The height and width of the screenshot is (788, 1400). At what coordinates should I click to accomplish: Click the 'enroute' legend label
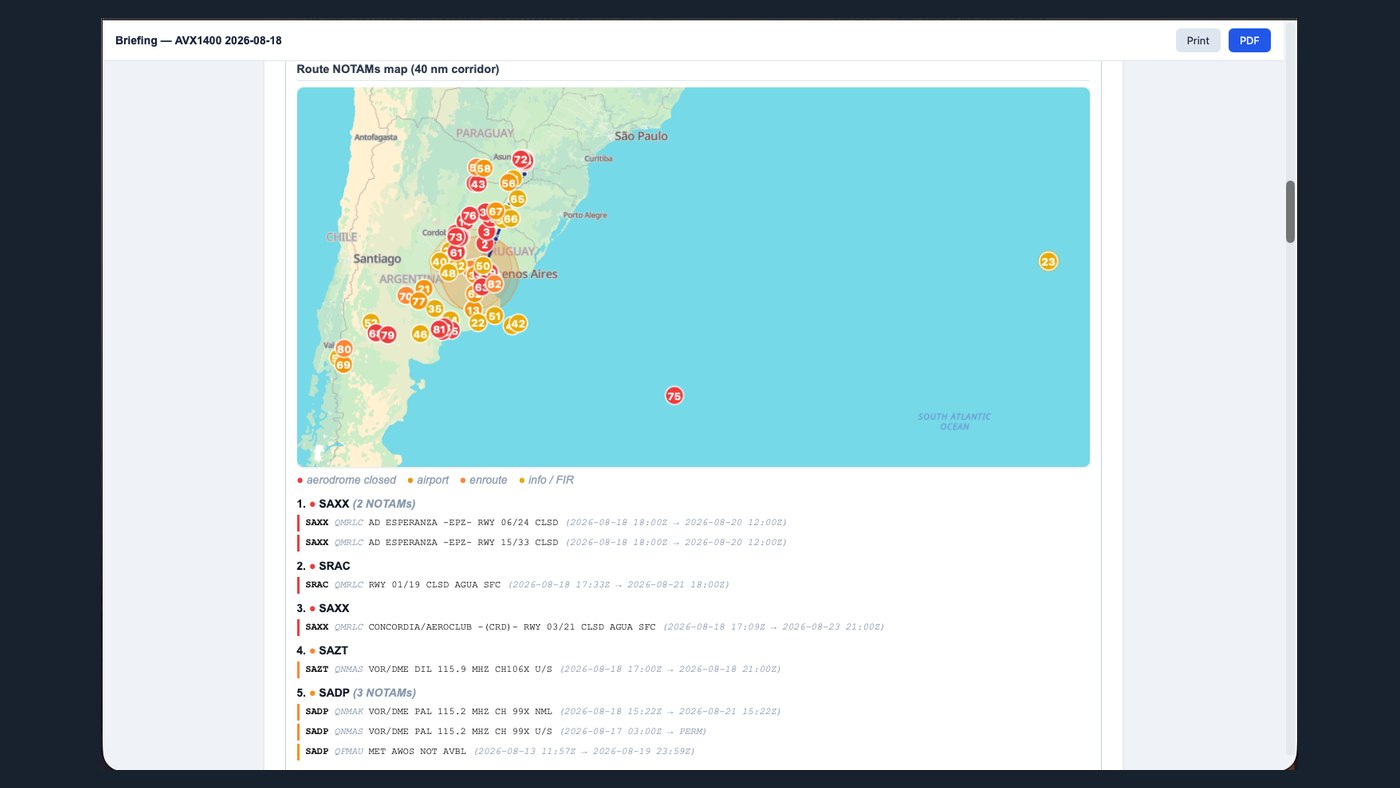click(489, 480)
